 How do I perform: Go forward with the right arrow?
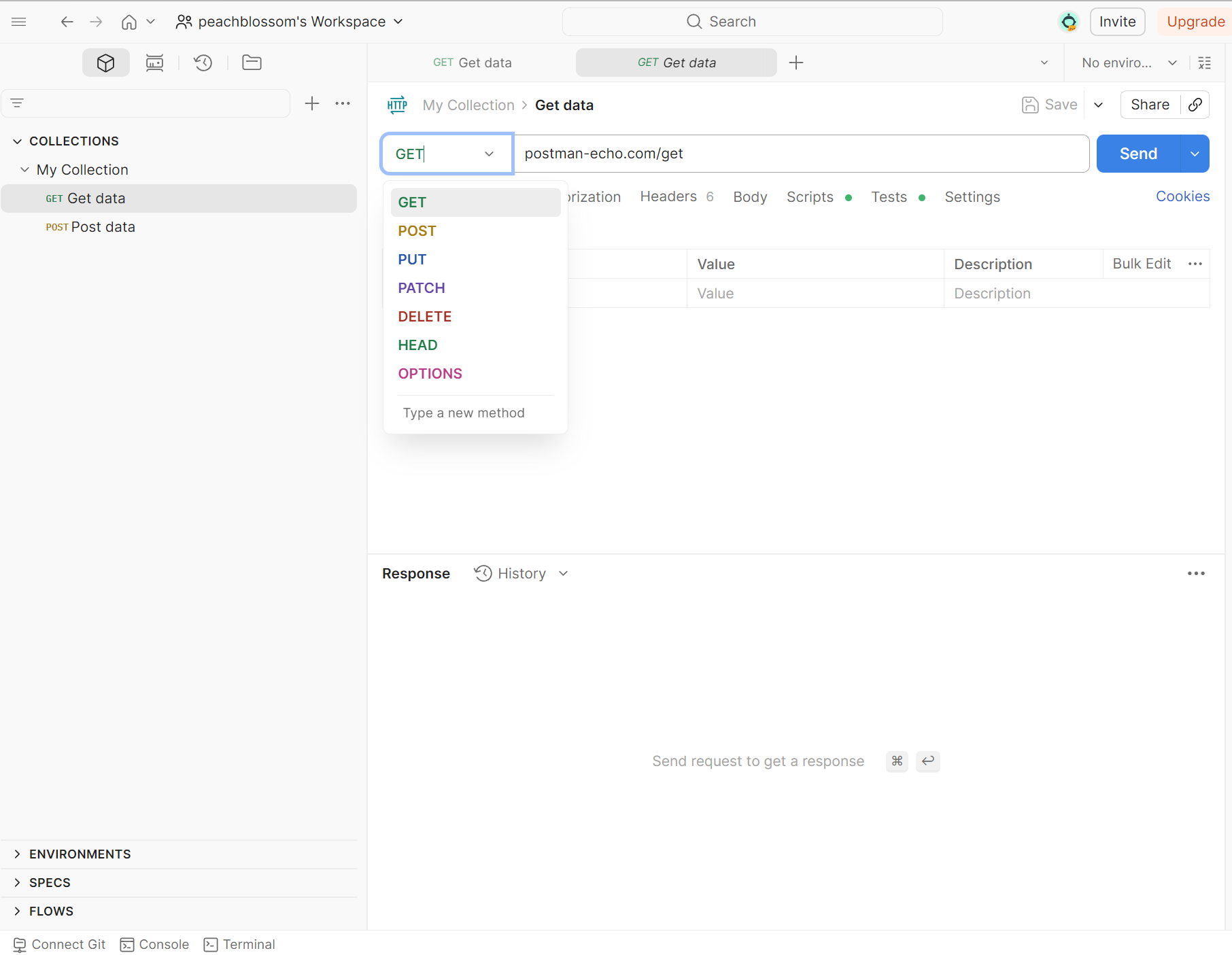click(x=96, y=22)
